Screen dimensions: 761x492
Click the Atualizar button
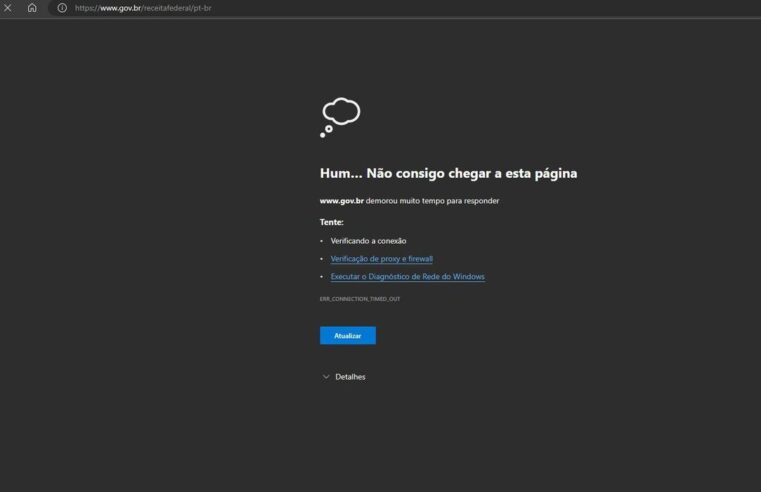coord(347,335)
